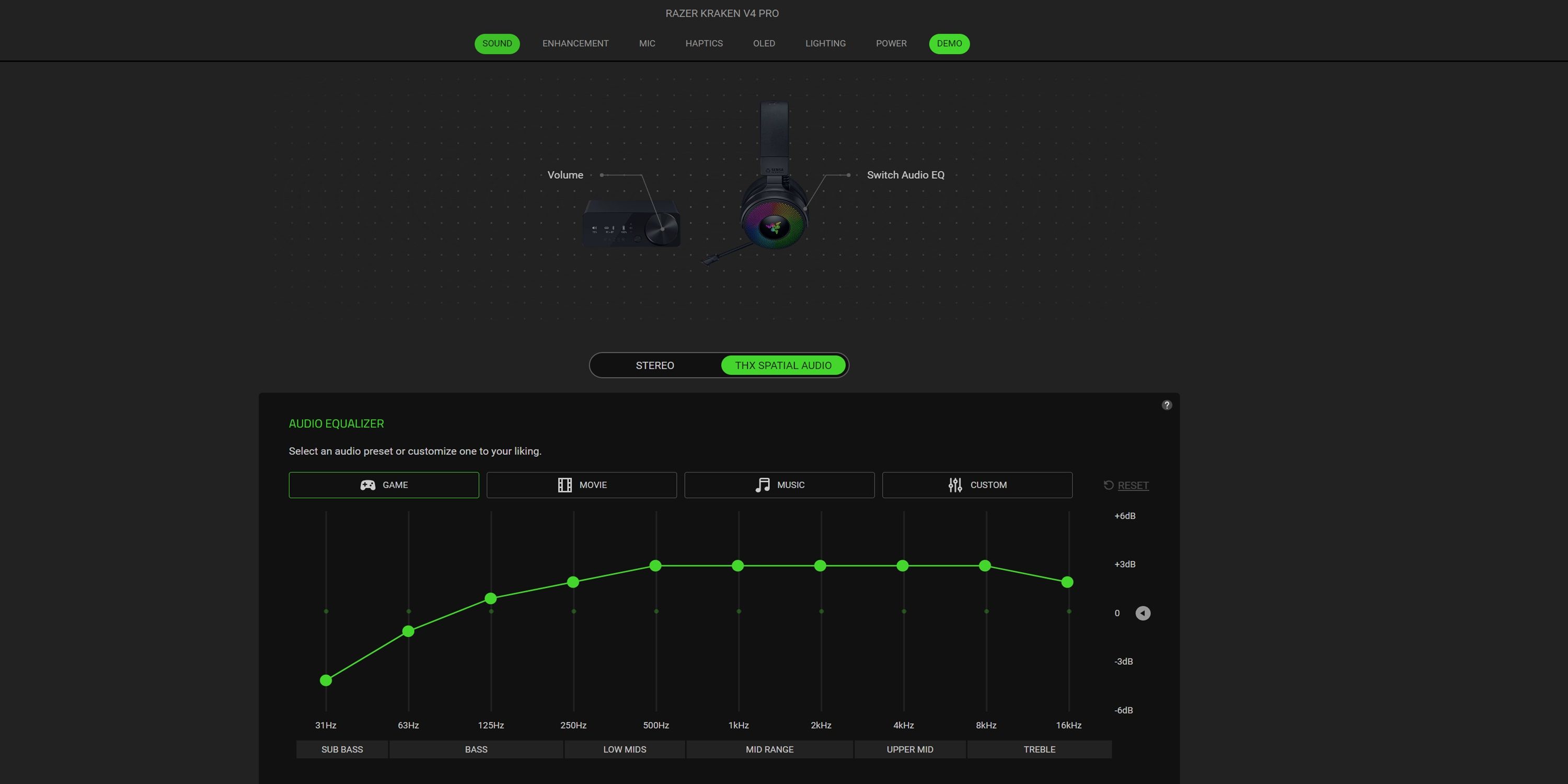The image size is (1568, 784).
Task: Click the 16kHz slider handle
Action: 1067,583
